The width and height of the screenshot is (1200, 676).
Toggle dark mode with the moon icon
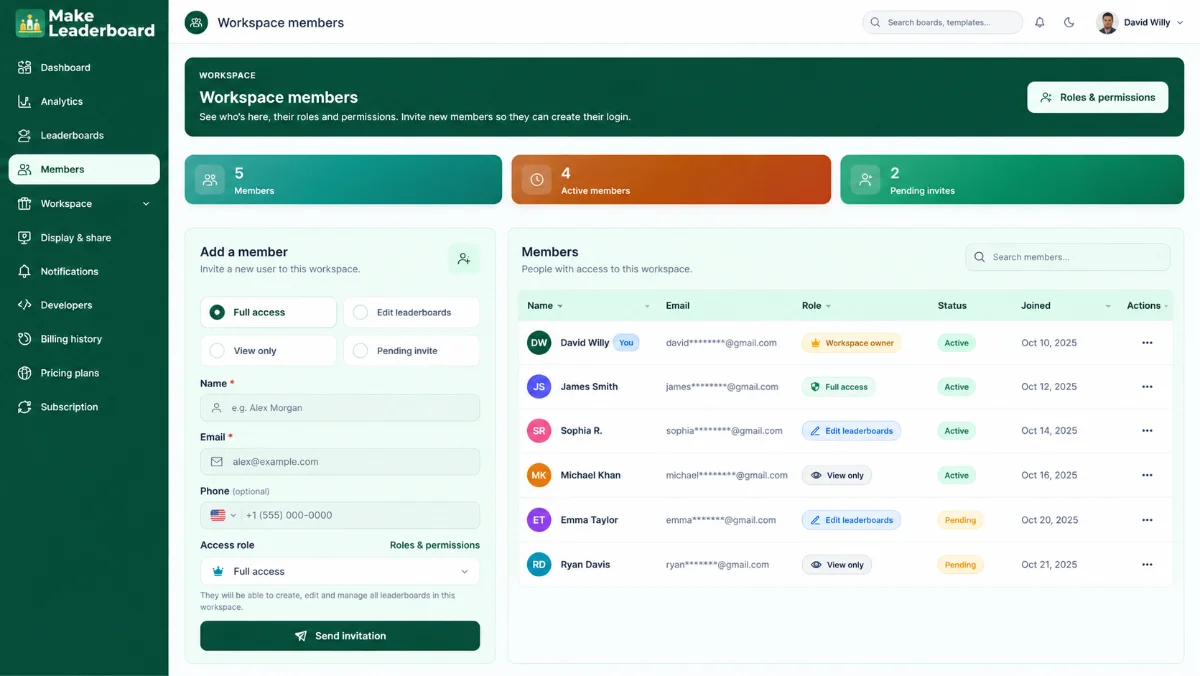tap(1069, 22)
